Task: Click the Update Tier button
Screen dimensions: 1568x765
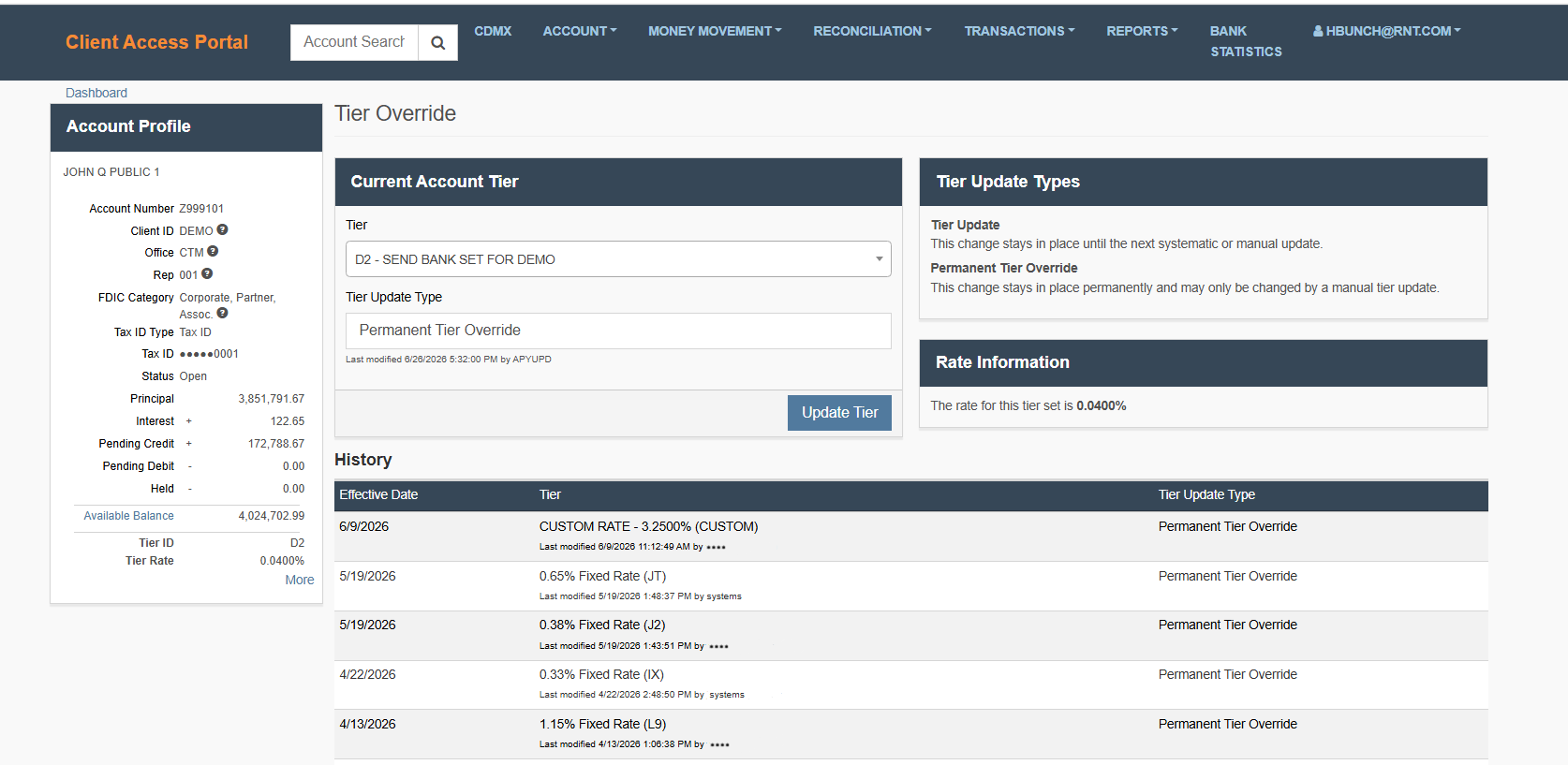Action: coord(839,413)
